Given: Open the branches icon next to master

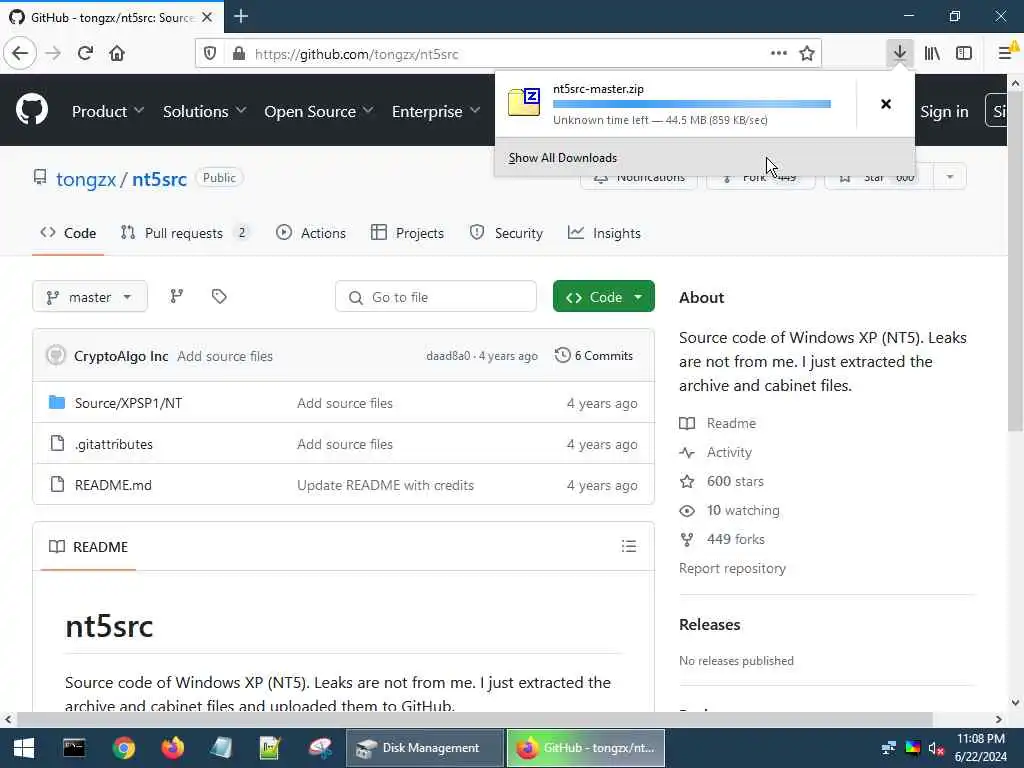Looking at the screenshot, I should [176, 296].
